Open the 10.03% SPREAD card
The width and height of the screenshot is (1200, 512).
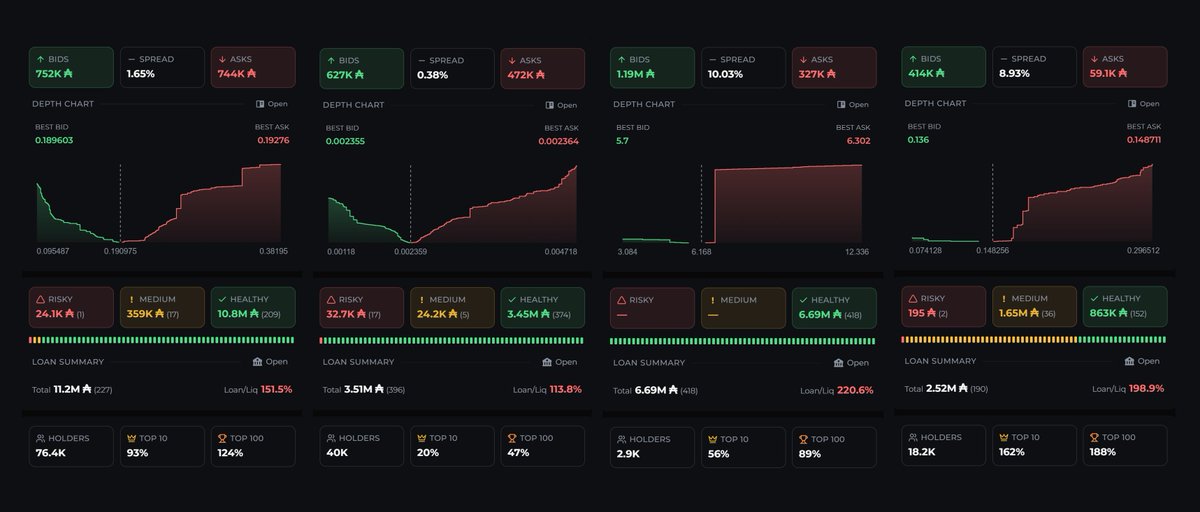pyautogui.click(x=743, y=67)
